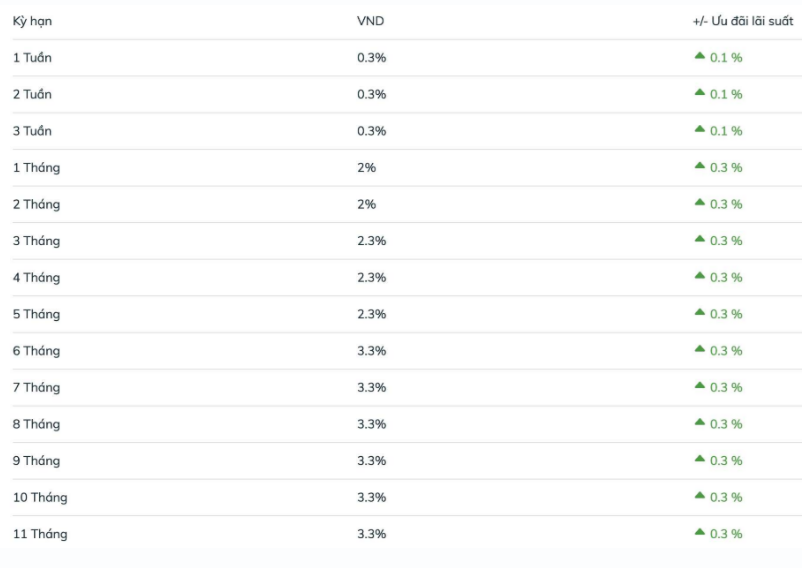Click the 2% VND rate for 1 Tháng
802x568 pixels.
(366, 168)
